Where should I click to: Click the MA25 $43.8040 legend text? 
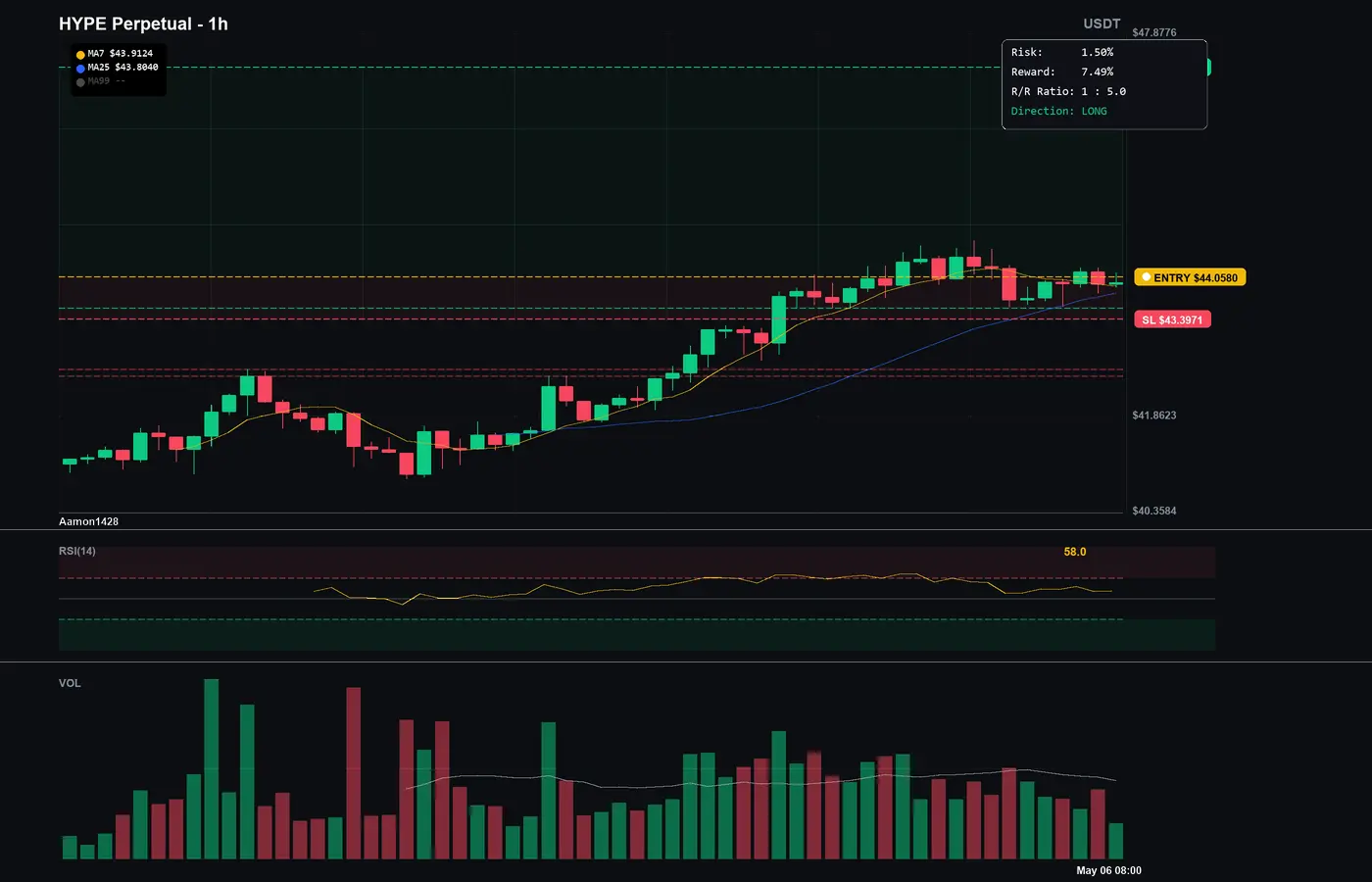[x=122, y=68]
